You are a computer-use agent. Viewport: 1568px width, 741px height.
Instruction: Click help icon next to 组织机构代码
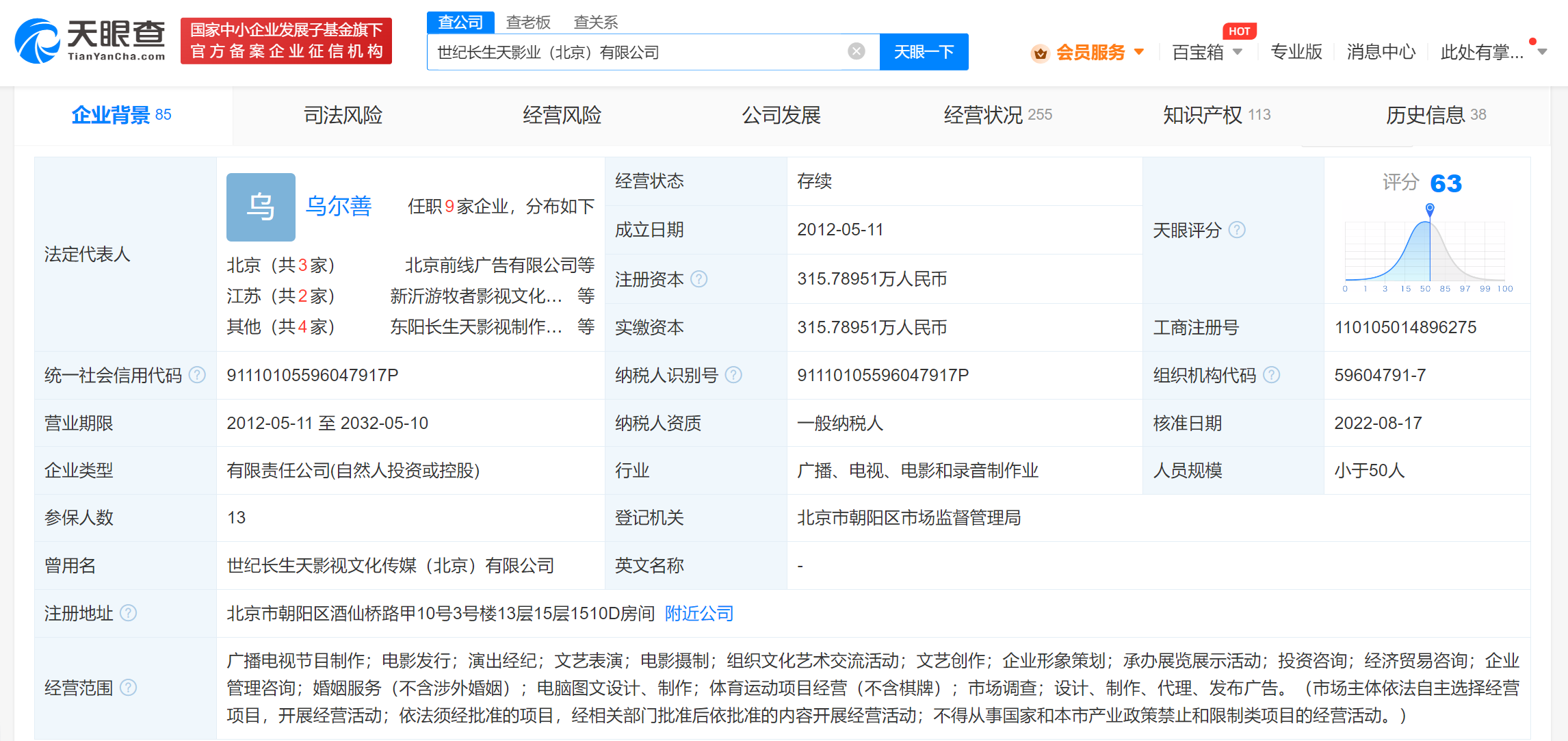pos(1271,375)
